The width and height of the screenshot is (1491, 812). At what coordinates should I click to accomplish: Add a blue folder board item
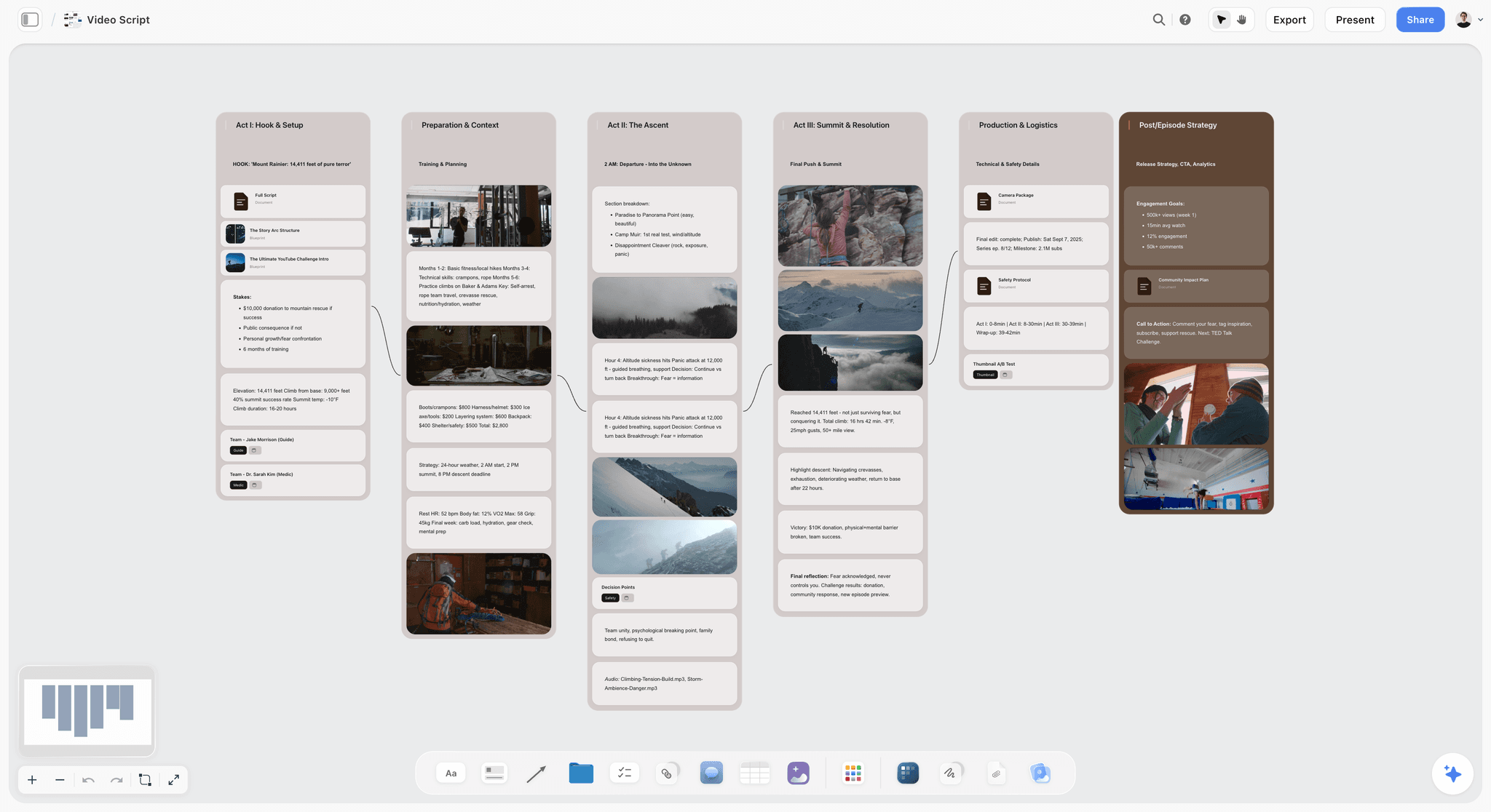(x=581, y=773)
